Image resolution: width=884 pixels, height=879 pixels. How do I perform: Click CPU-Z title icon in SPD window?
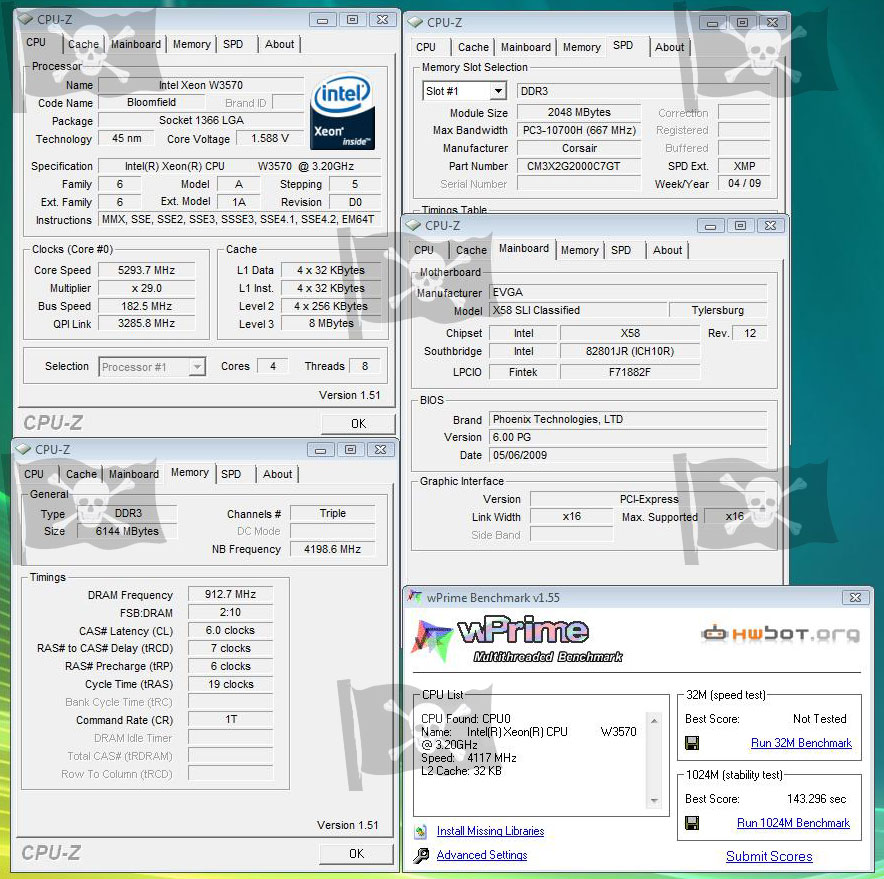416,23
